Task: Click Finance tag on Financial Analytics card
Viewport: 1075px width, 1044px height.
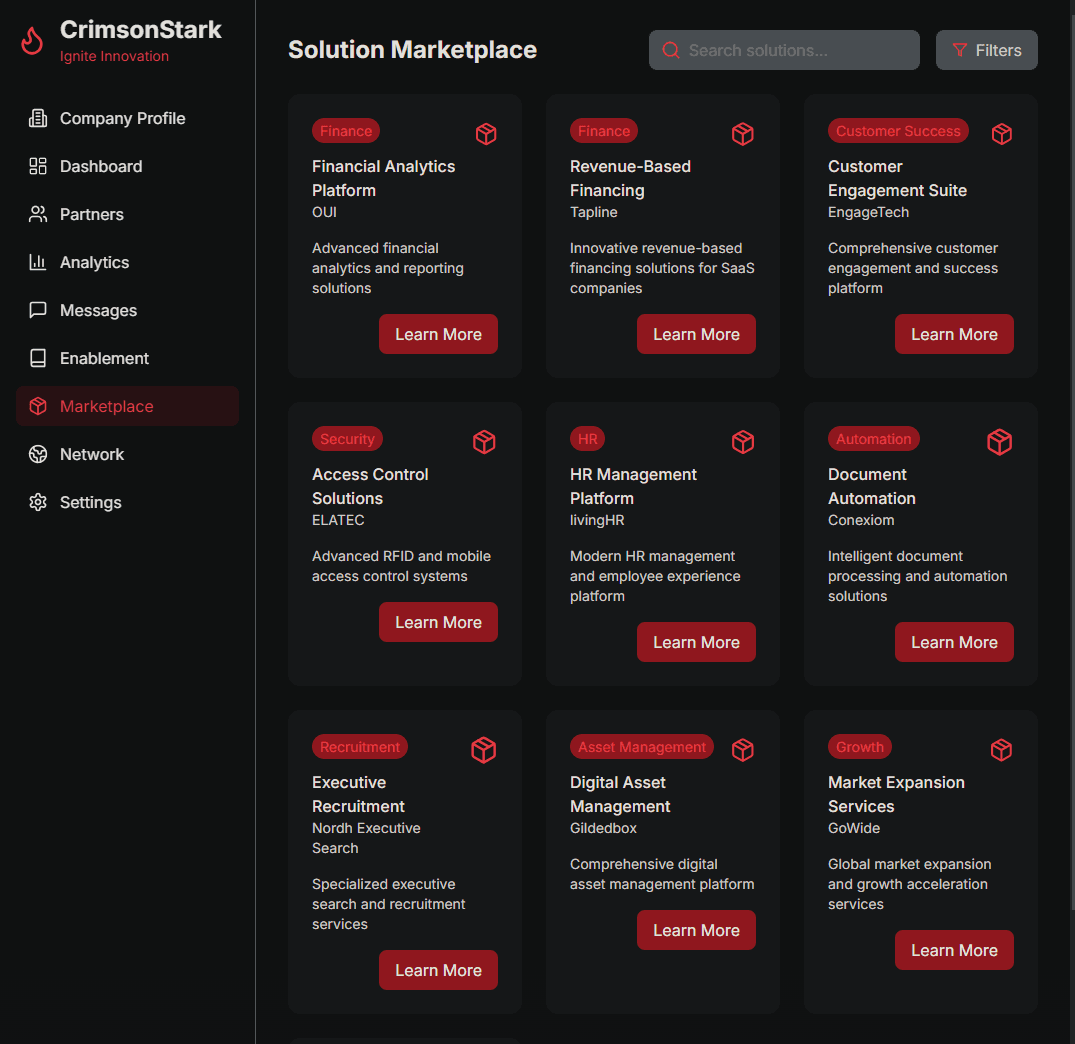Action: [346, 131]
